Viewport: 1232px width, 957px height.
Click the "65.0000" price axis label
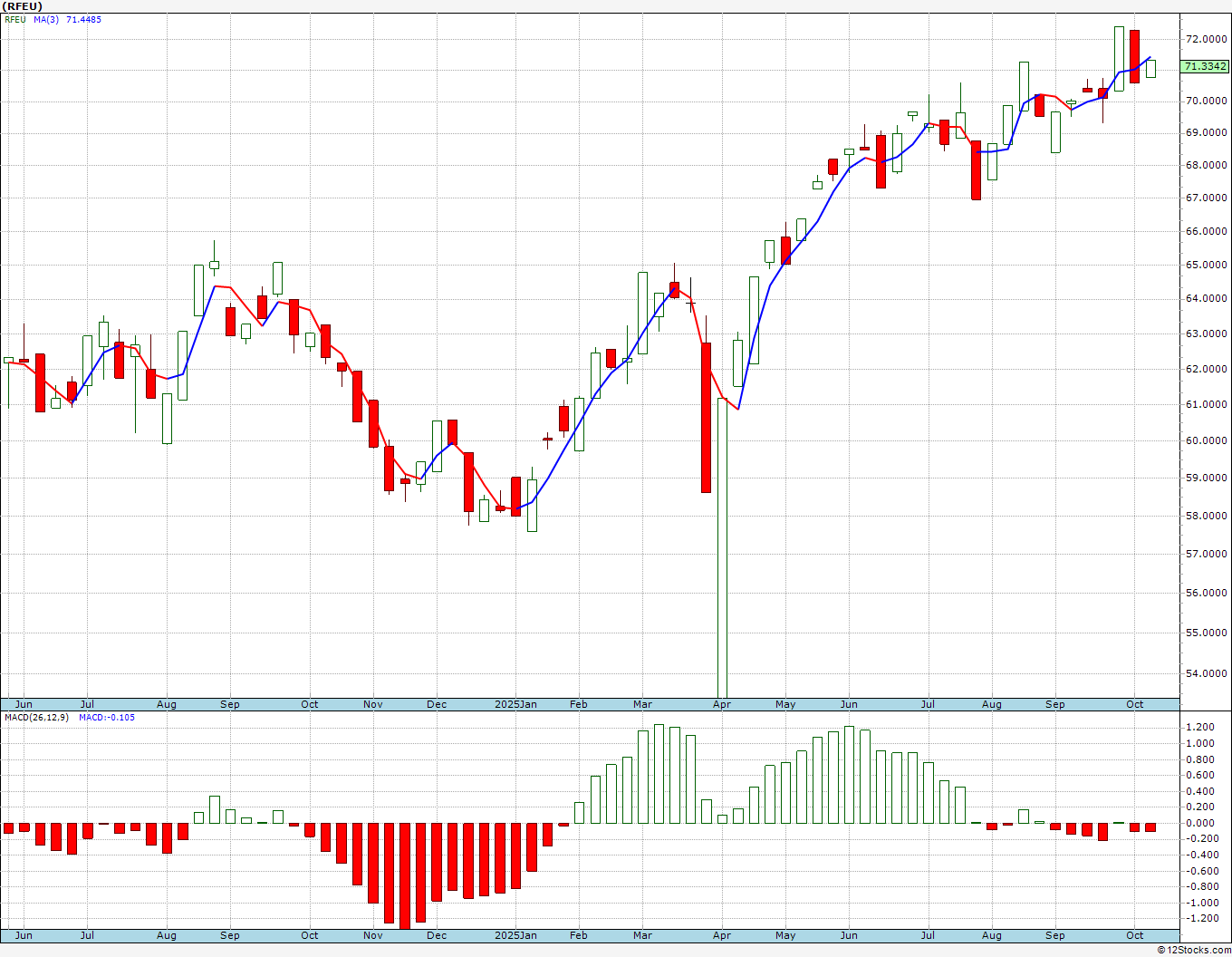point(1206,265)
